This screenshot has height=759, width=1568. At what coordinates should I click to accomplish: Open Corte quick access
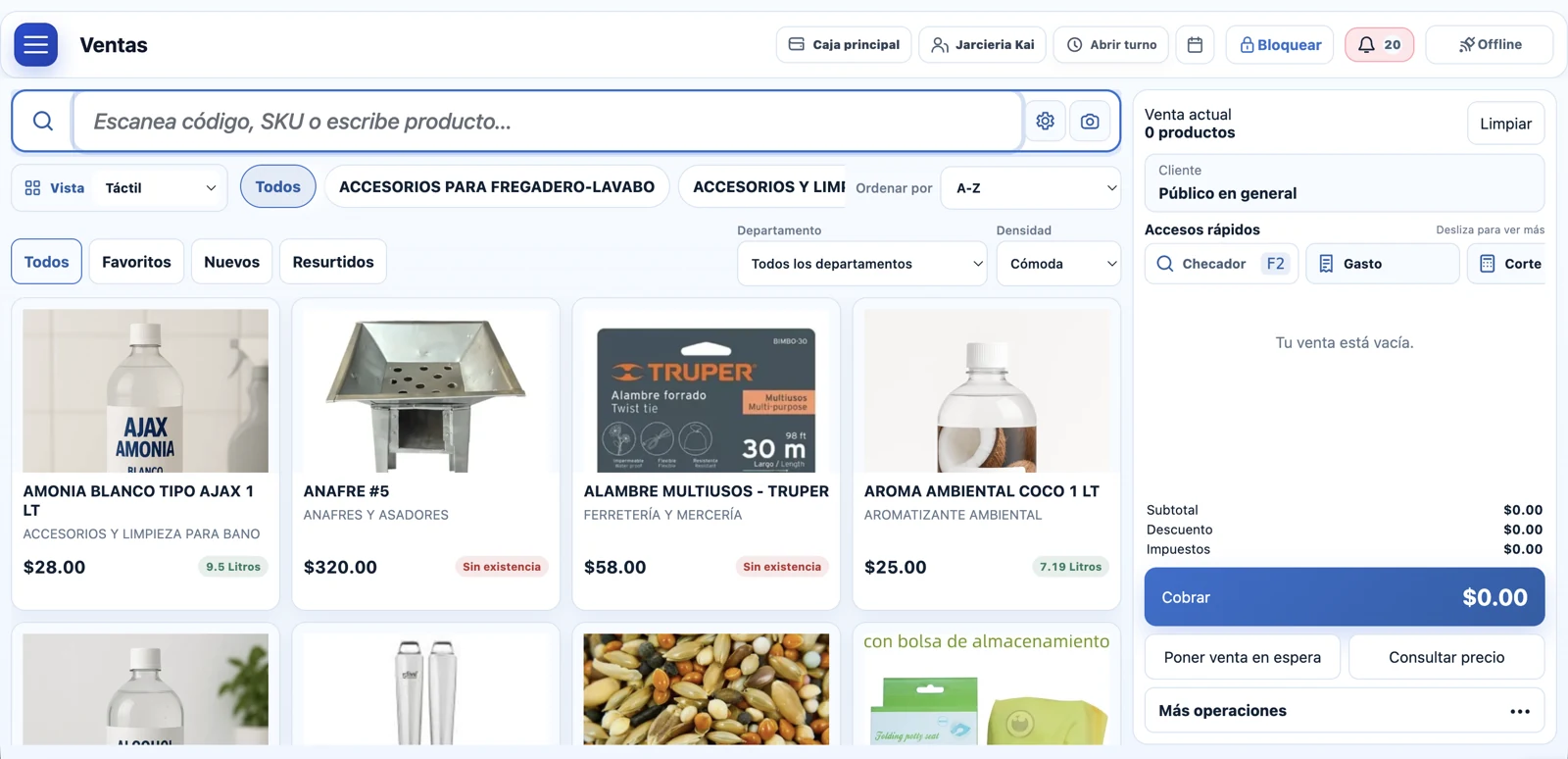point(1507,264)
